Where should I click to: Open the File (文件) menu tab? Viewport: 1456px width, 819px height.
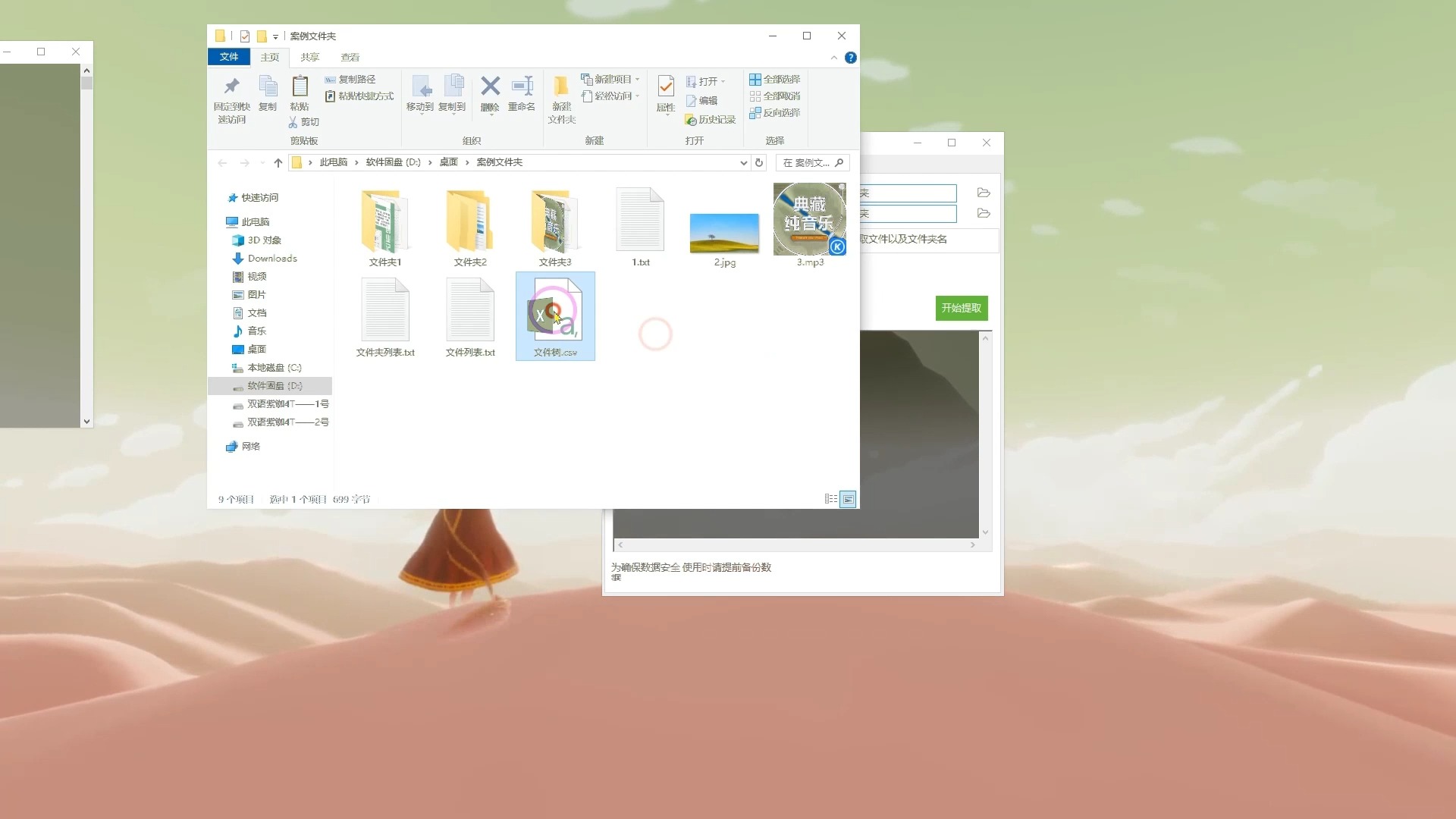[x=229, y=57]
